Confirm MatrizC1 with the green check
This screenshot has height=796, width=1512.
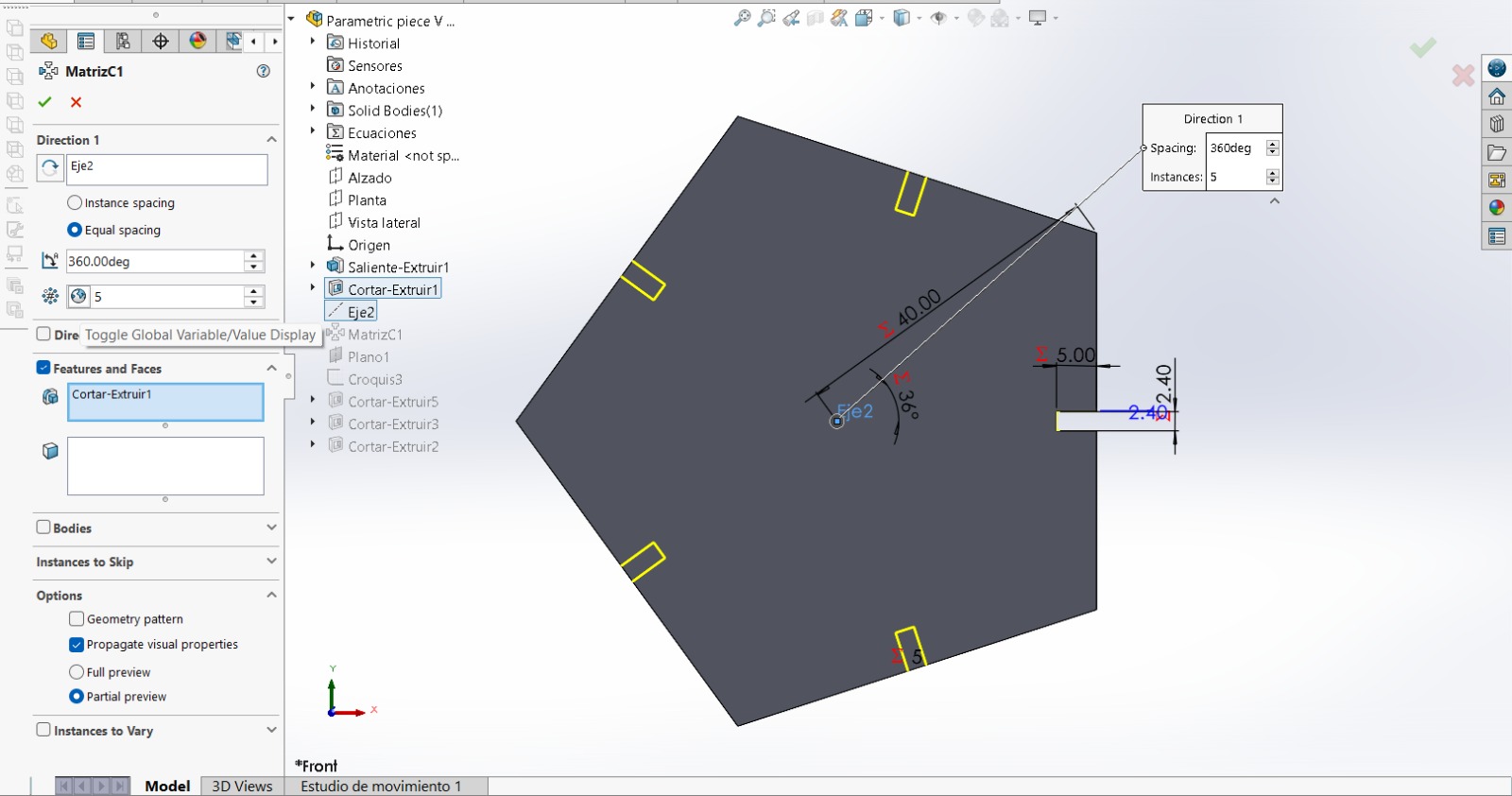44,102
